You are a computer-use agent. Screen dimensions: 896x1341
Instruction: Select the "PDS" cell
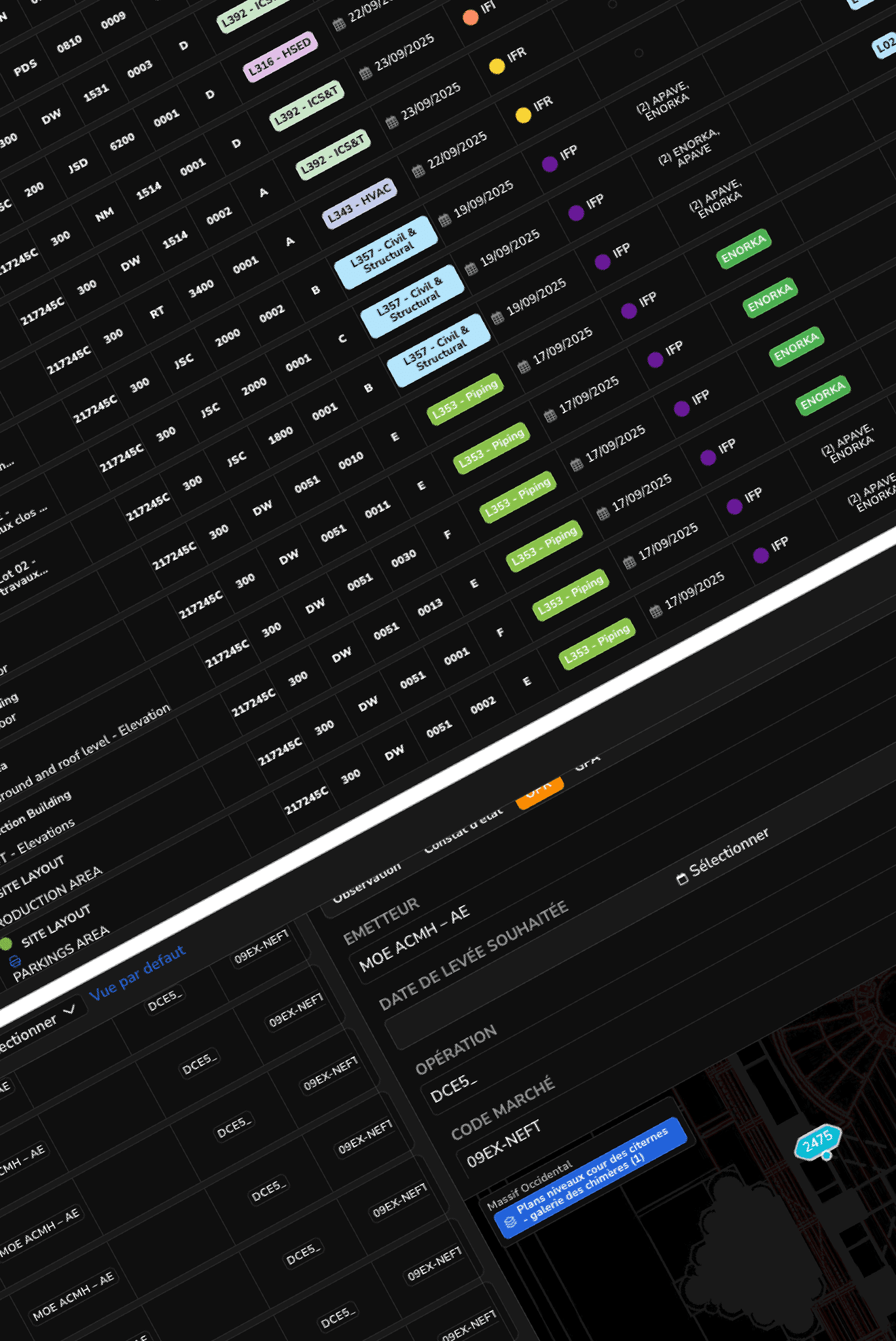click(25, 69)
